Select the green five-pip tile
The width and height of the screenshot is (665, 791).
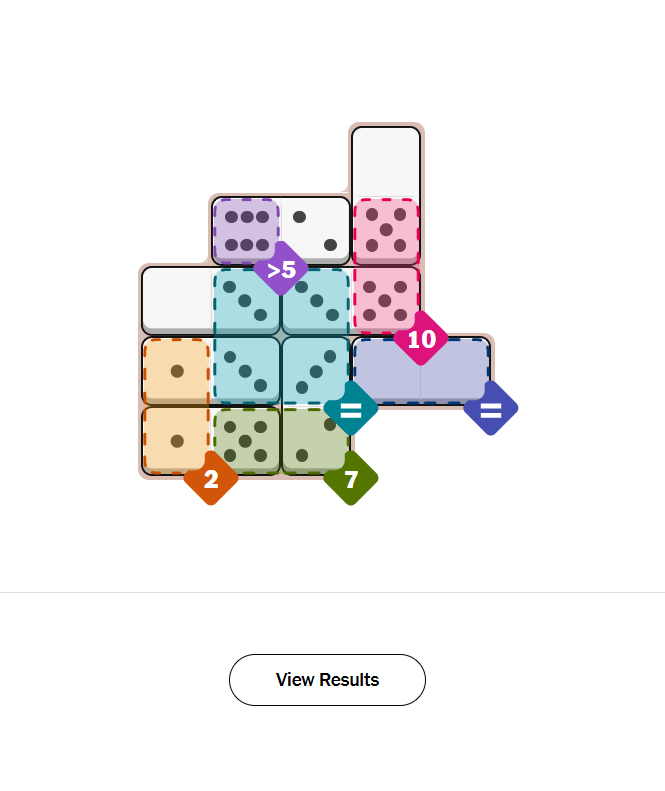tap(246, 440)
